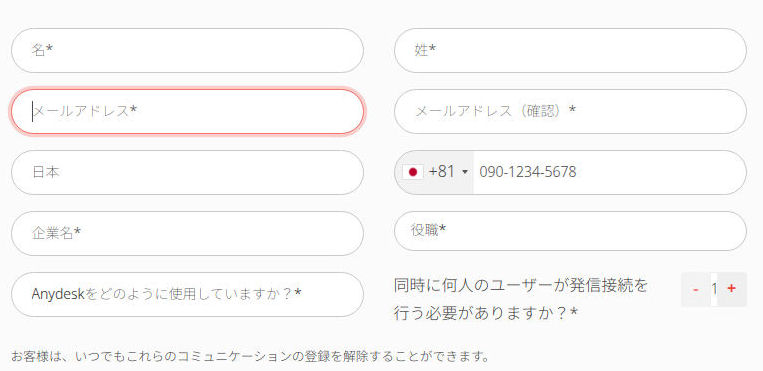Viewport: 763px width, 371px height.
Task: Focus the 役職 job title field
Action: coord(570,231)
